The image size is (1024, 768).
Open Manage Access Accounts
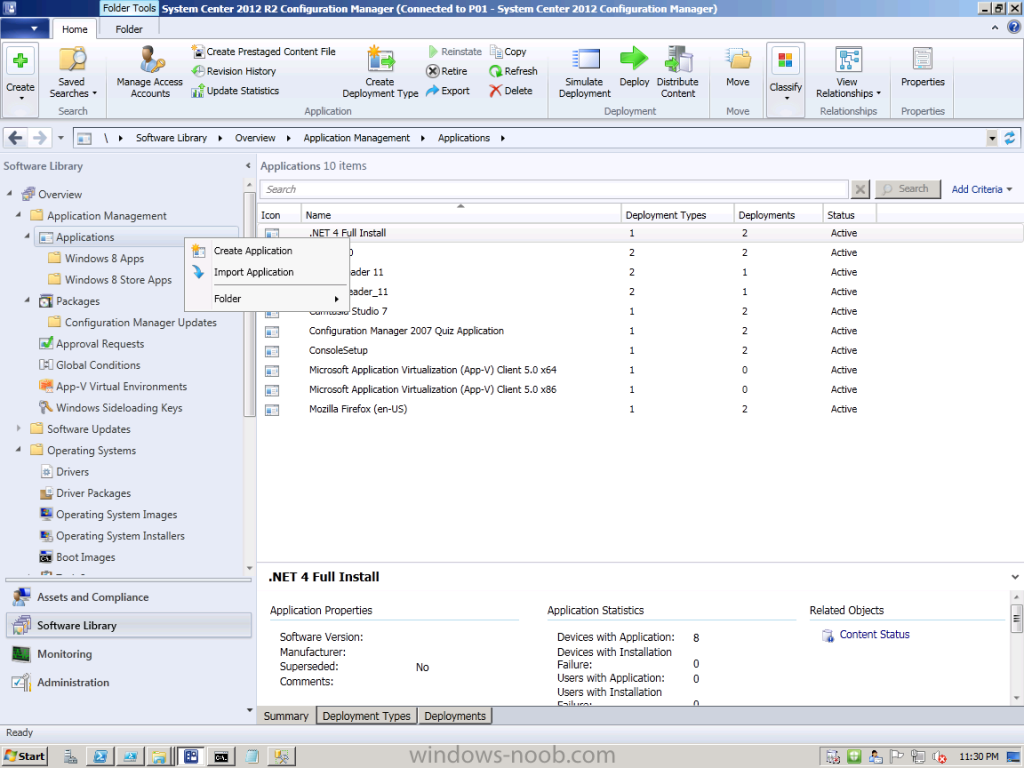[150, 73]
